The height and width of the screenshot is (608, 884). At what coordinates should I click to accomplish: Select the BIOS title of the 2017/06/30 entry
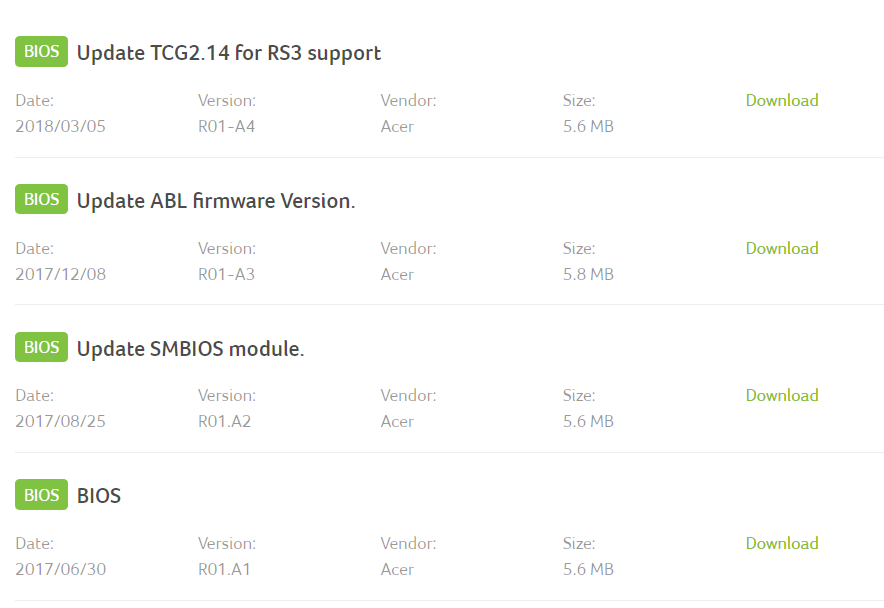click(x=99, y=496)
